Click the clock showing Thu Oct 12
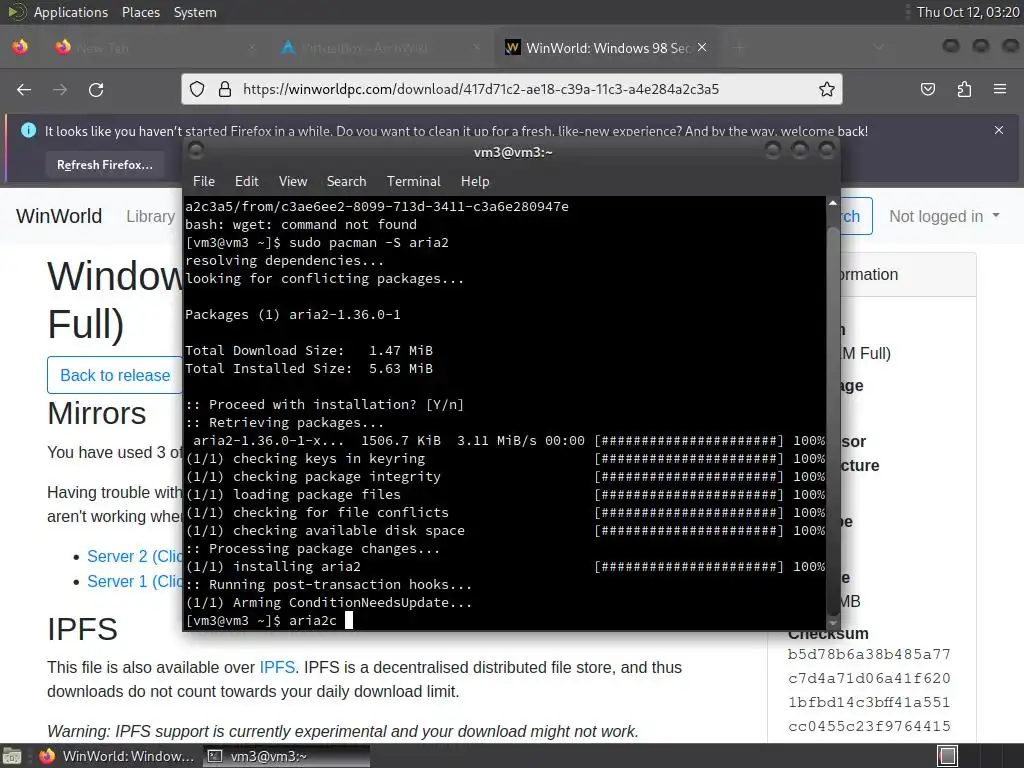The height and width of the screenshot is (768, 1024). pos(968,12)
